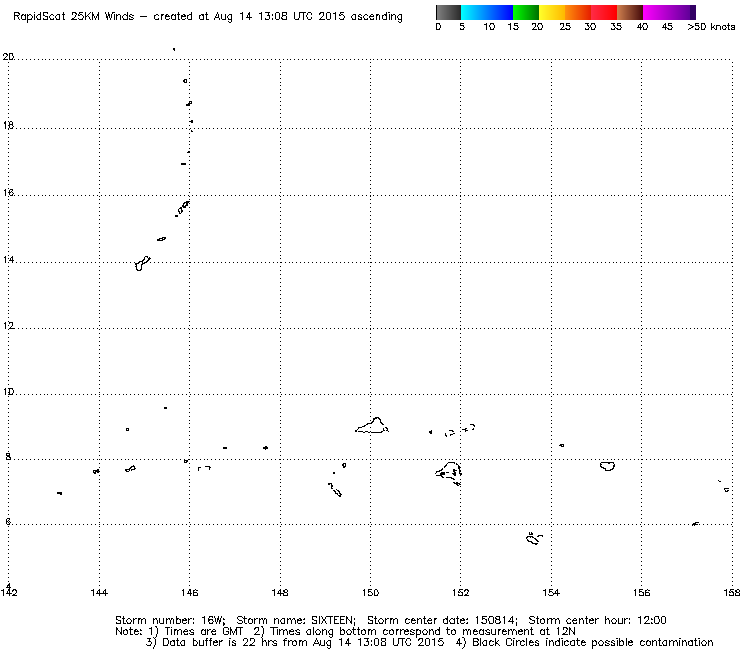Image resolution: width=740 pixels, height=650 pixels.
Task: Click latitude label 16 on the left axis
Action: (8, 193)
